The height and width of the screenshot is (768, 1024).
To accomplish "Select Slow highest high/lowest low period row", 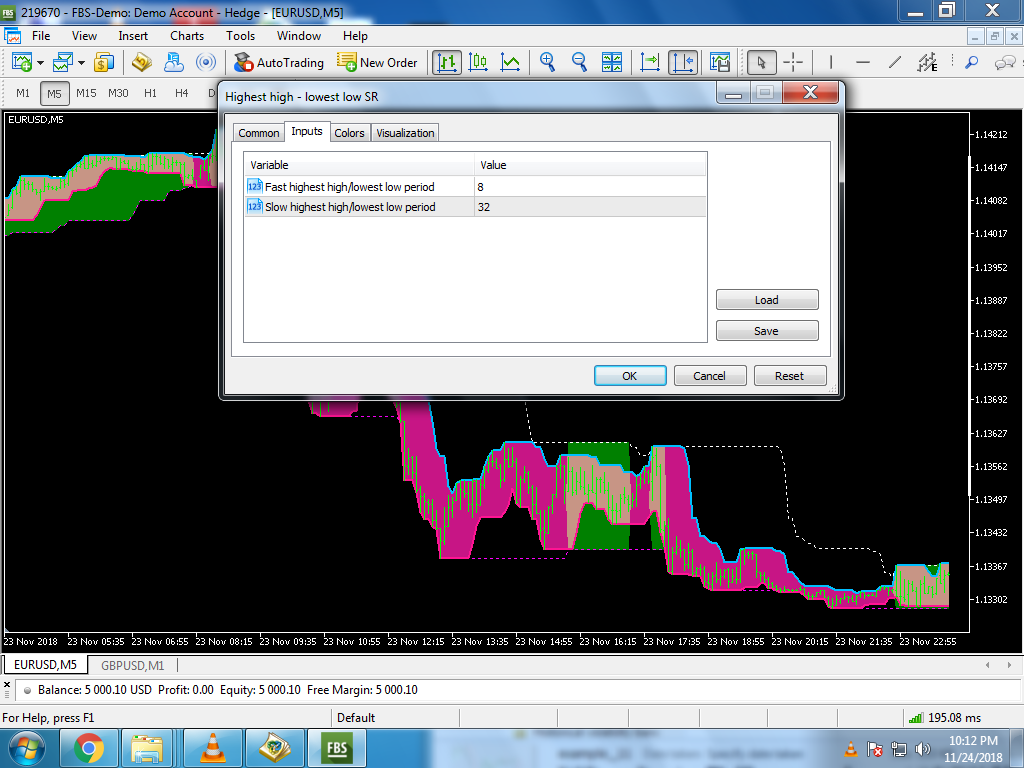I will point(475,207).
